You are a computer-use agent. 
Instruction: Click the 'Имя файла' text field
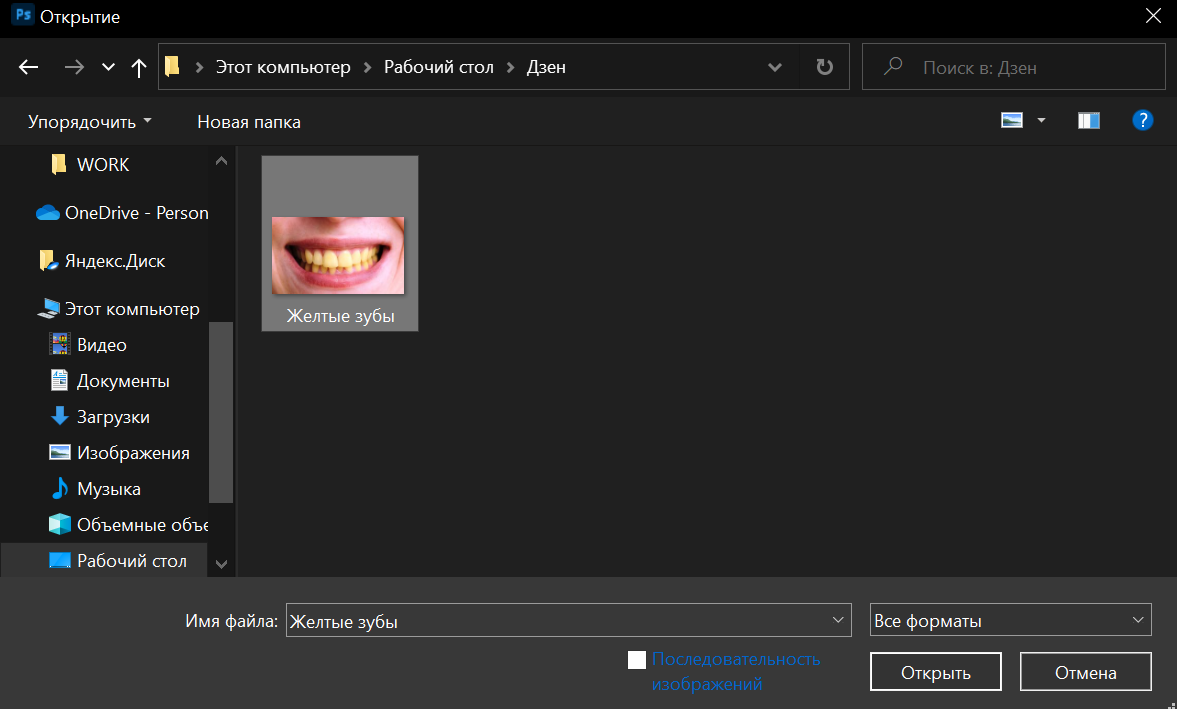(568, 620)
